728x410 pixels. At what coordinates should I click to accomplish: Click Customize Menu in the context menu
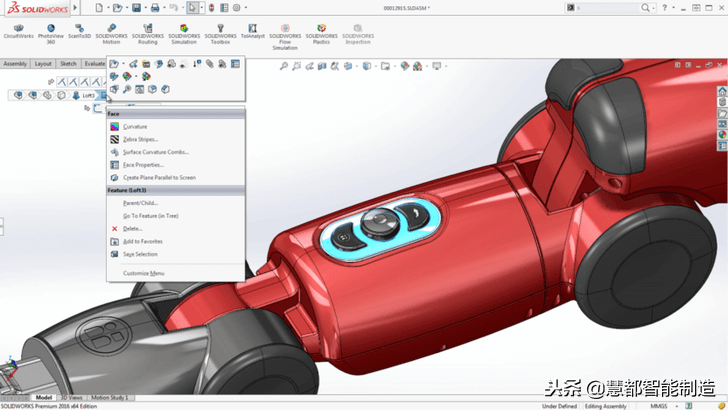[143, 273]
